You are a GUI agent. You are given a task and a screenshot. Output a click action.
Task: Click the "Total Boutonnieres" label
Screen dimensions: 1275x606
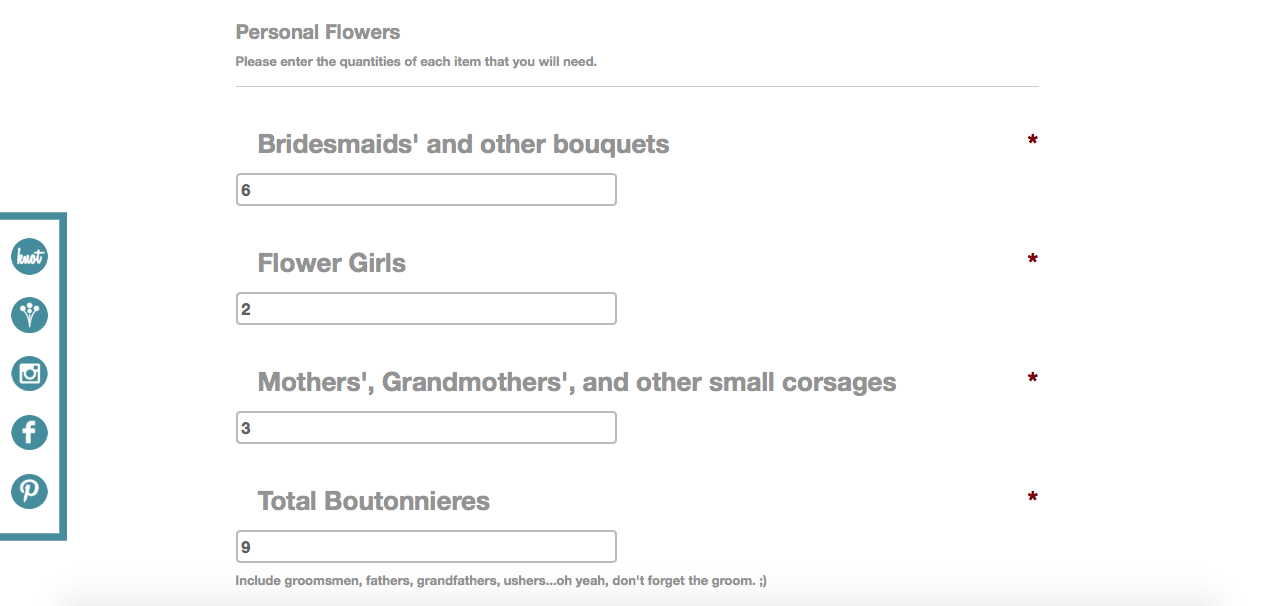coord(373,501)
